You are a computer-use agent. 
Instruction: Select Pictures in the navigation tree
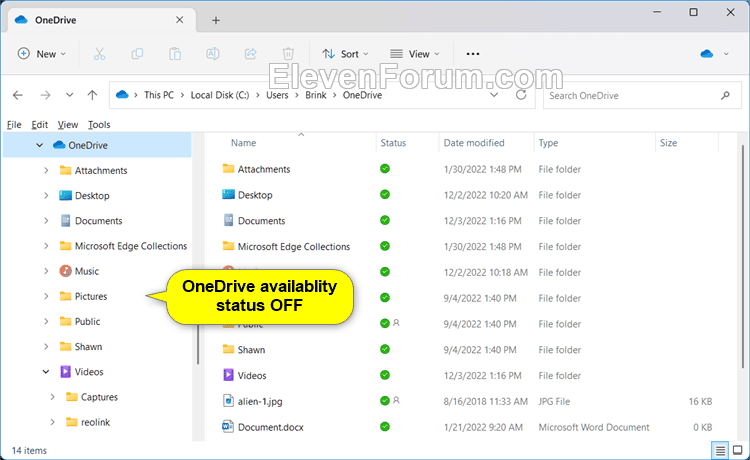[90, 296]
